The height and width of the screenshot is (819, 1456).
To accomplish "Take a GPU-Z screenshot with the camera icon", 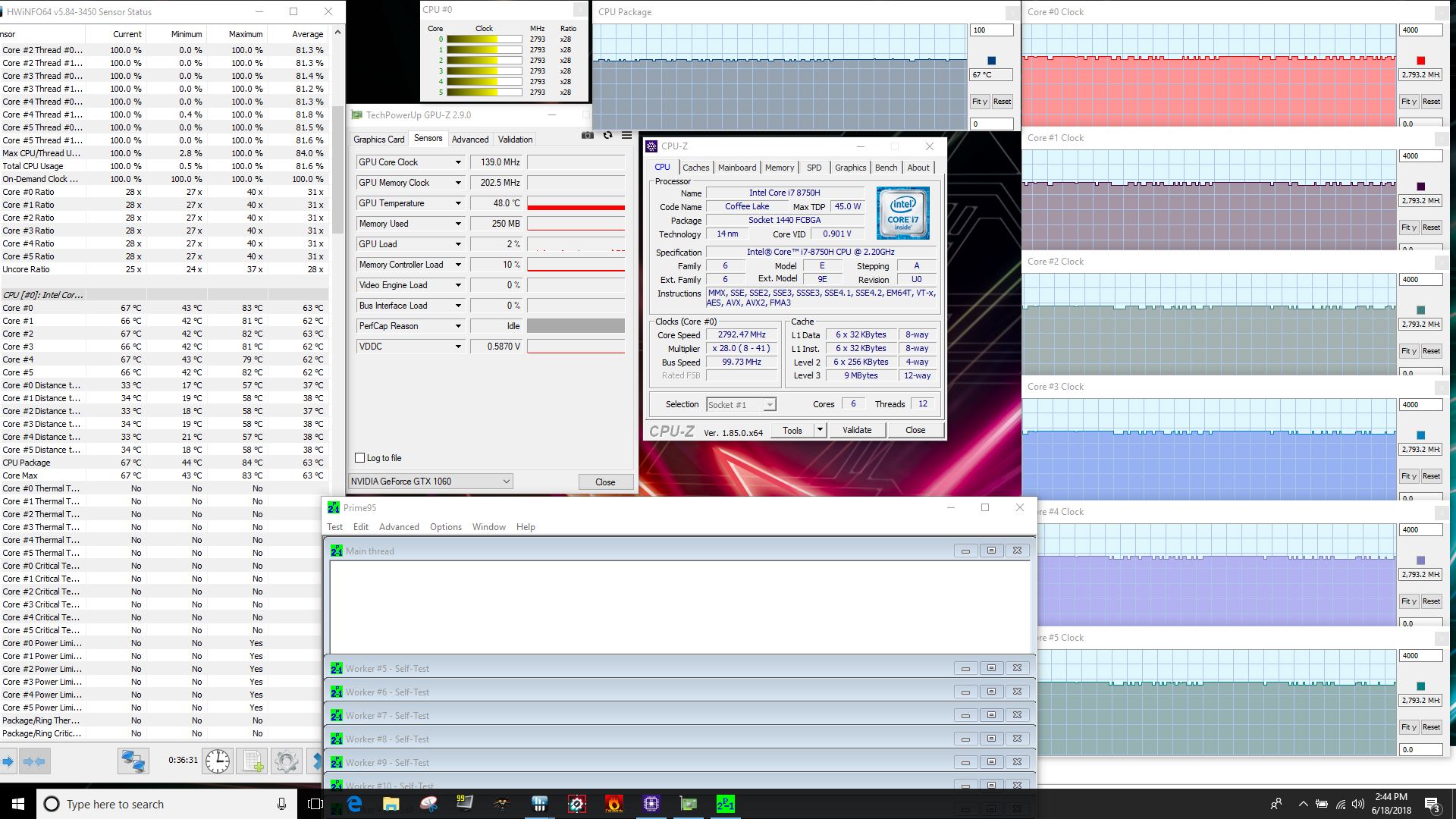I will click(x=588, y=136).
